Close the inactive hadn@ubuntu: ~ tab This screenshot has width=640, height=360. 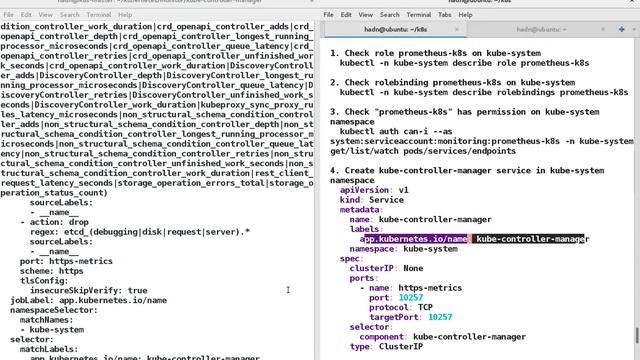[x=603, y=29]
